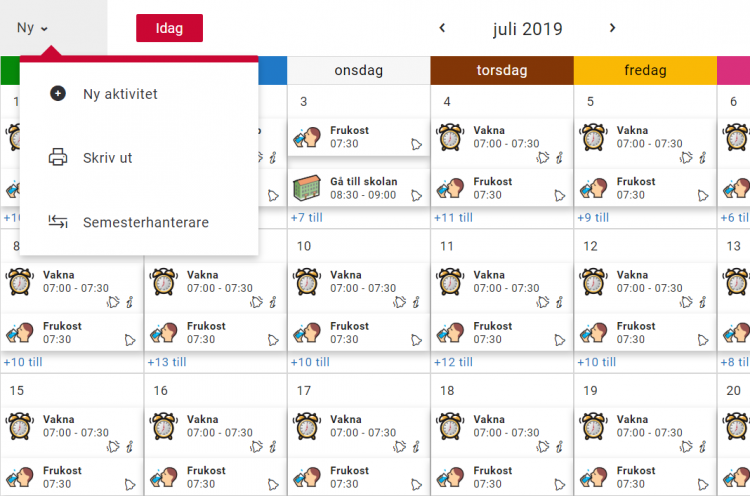
Task: Go to the next month
Action: 613,28
